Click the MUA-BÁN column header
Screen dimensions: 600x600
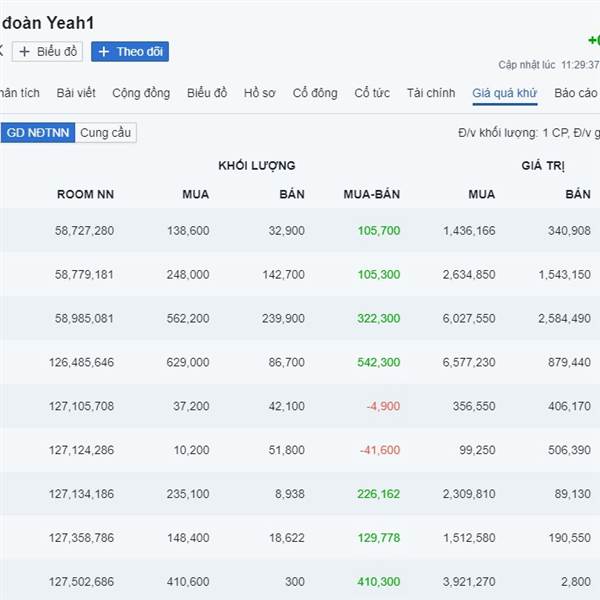[x=372, y=194]
